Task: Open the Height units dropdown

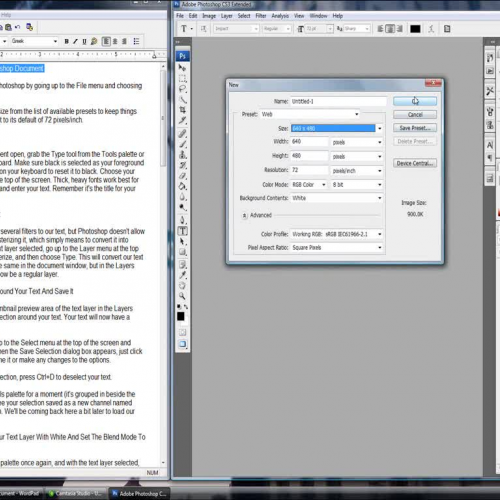Action: coord(357,156)
